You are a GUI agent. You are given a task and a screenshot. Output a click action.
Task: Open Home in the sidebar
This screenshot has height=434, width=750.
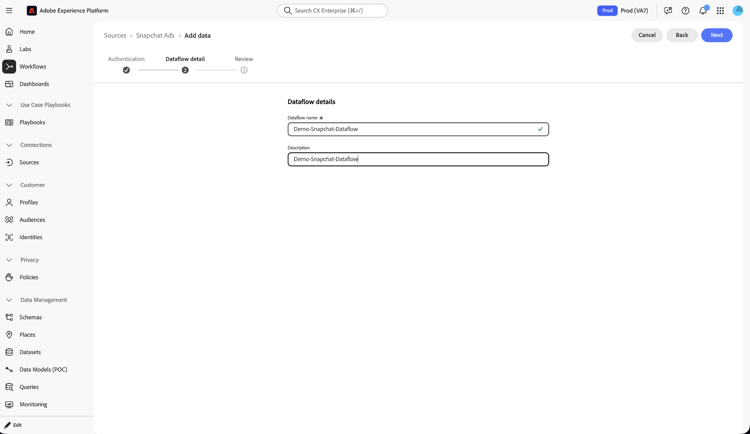coord(27,32)
